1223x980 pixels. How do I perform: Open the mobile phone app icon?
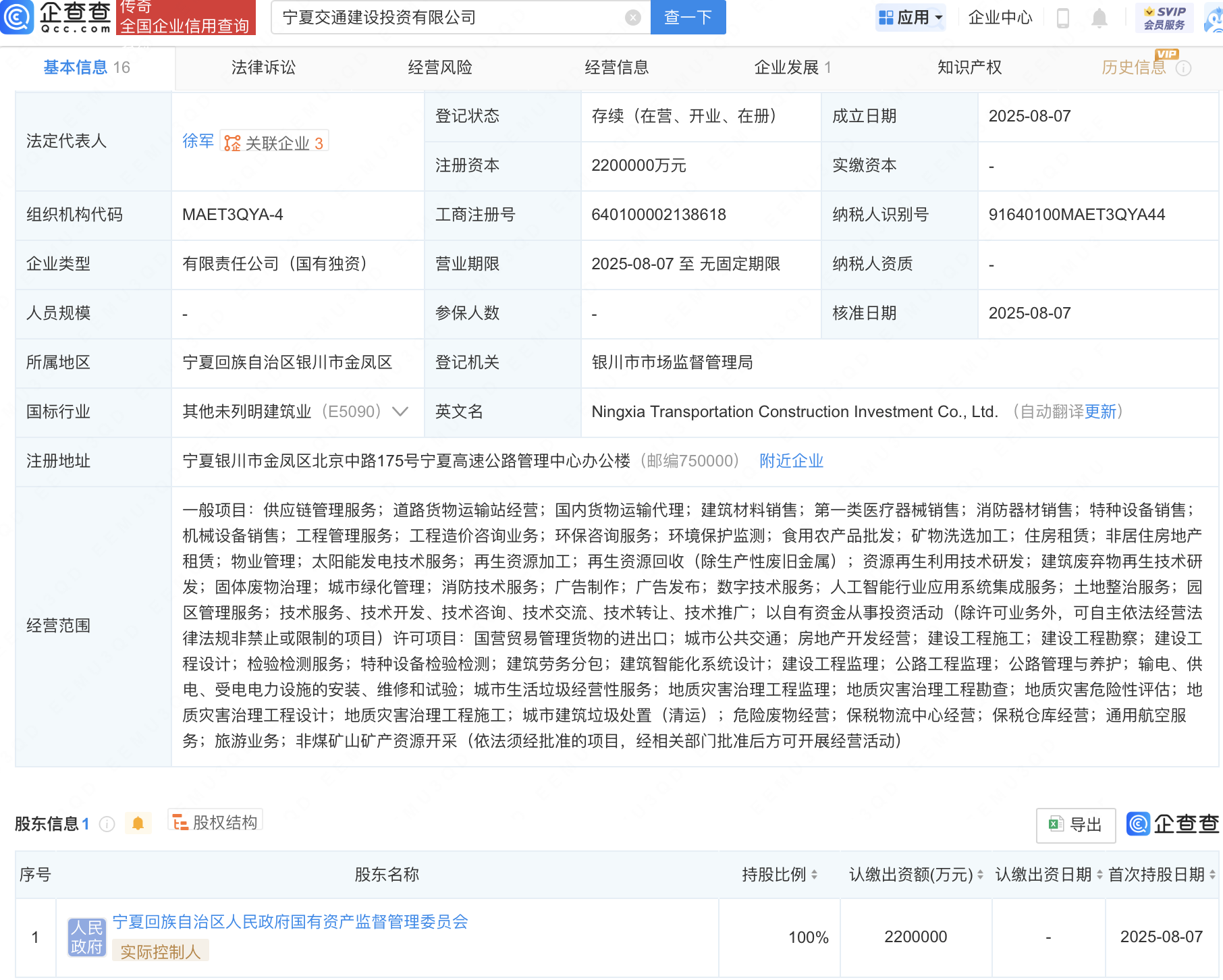(x=1062, y=18)
